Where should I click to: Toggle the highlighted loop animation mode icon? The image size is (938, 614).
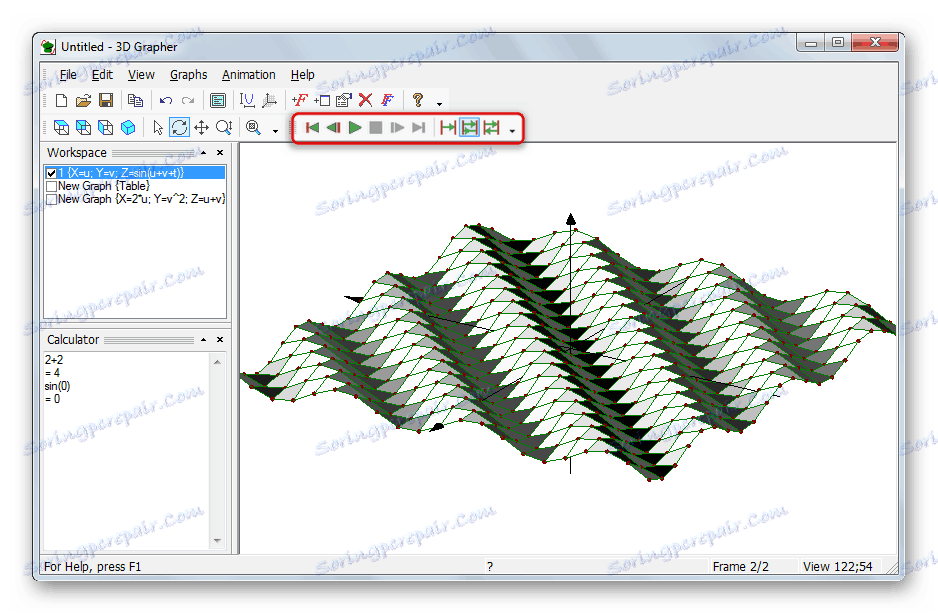click(x=470, y=127)
